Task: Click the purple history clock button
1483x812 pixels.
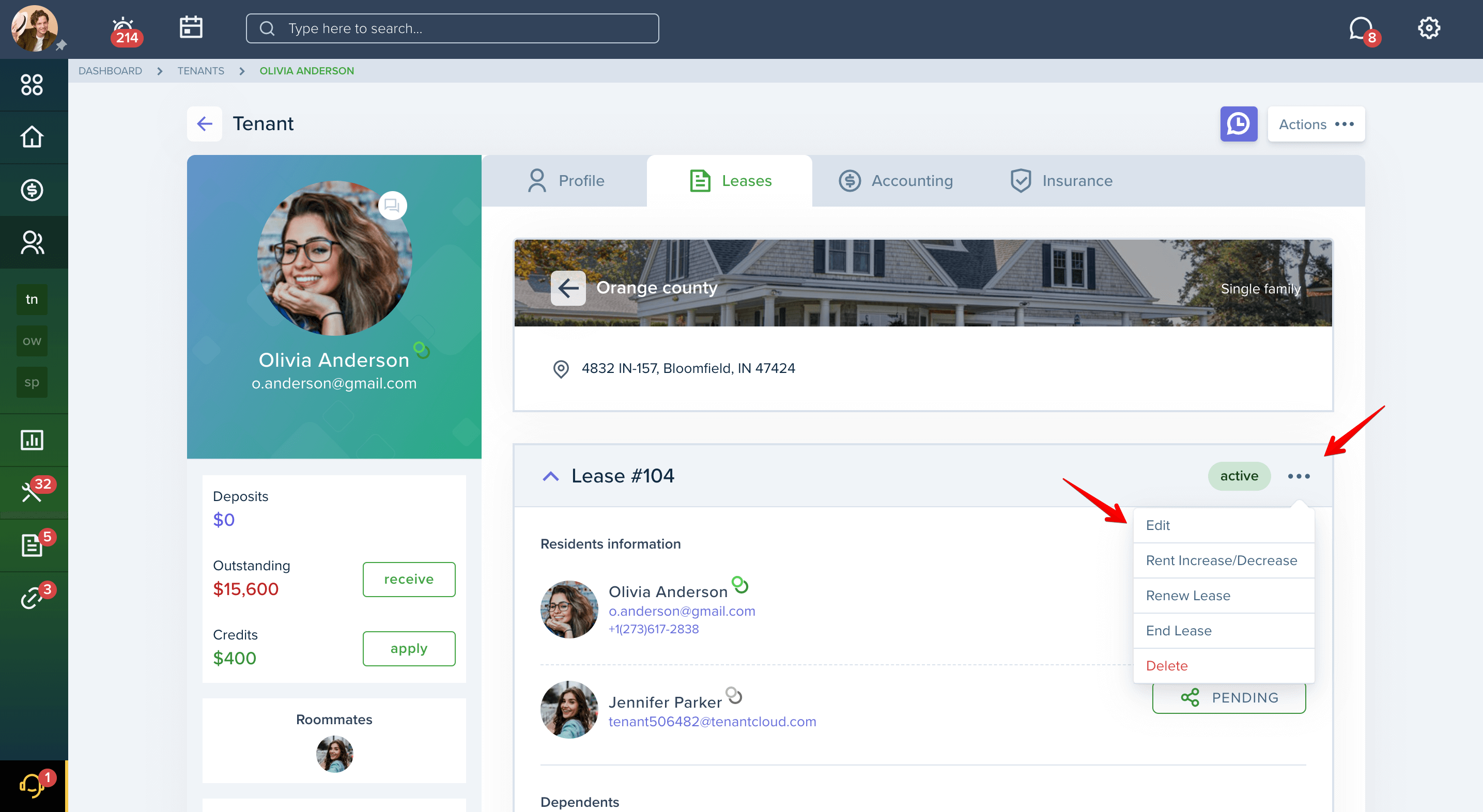Action: [1238, 124]
